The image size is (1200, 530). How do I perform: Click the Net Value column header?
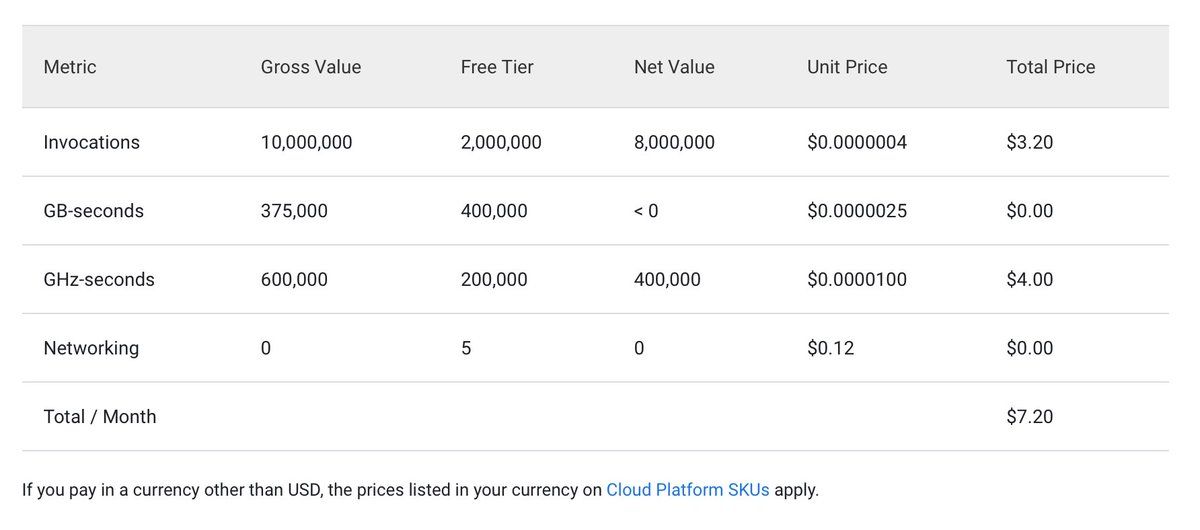coord(674,67)
